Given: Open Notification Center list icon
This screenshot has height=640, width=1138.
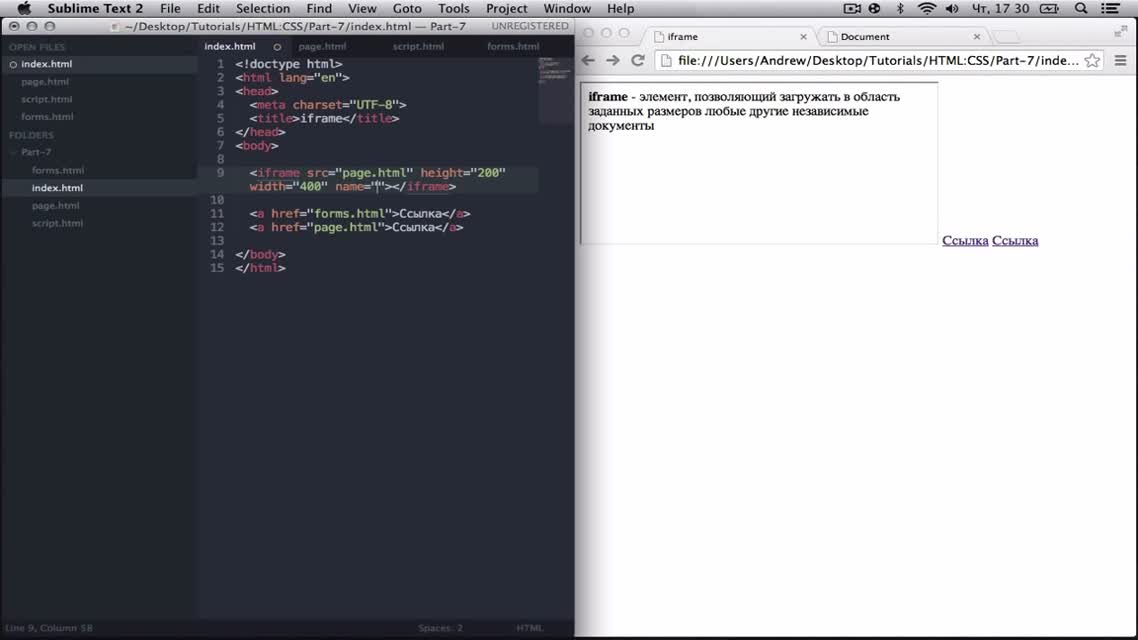Looking at the screenshot, I should [1110, 9].
